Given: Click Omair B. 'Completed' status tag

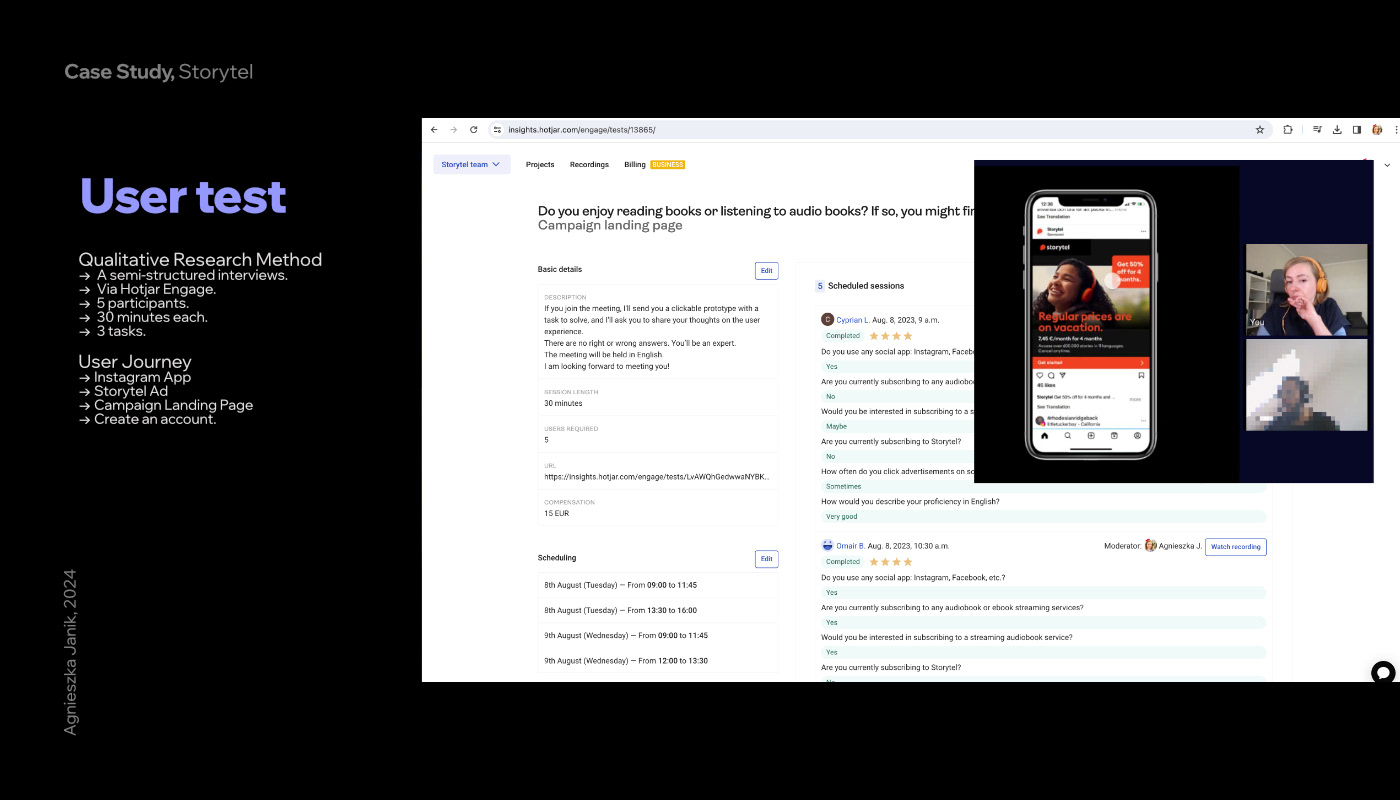Looking at the screenshot, I should 843,562.
